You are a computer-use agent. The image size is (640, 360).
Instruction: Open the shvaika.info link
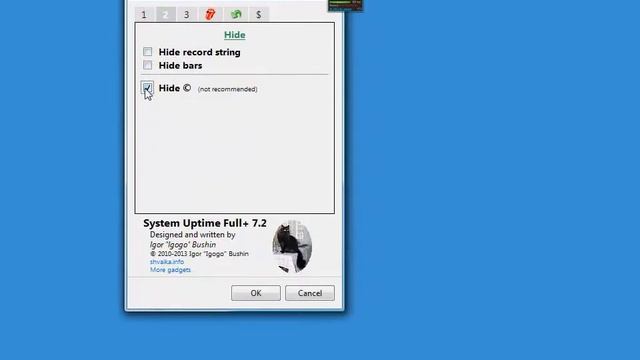click(167, 262)
